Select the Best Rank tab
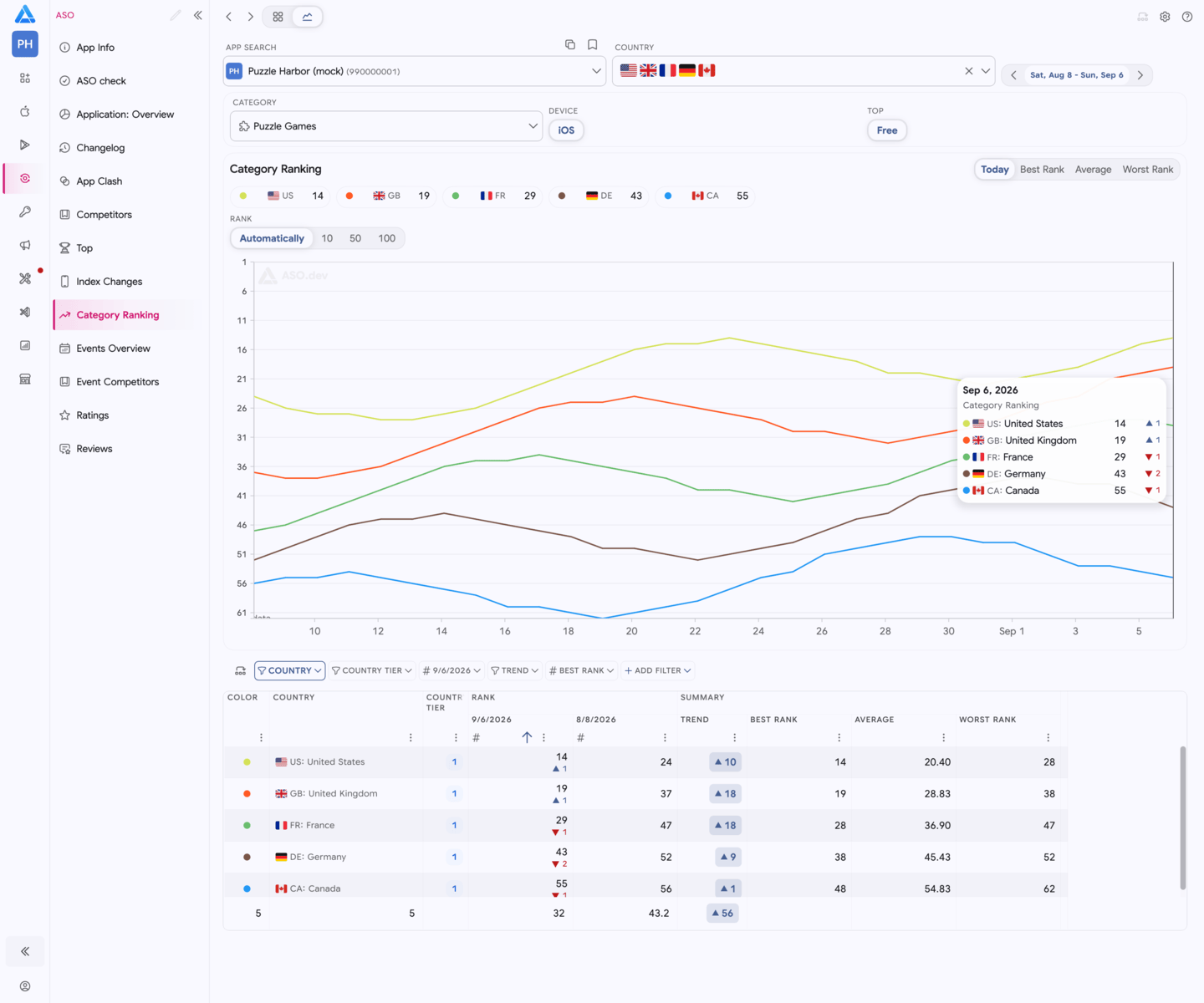 tap(1042, 170)
